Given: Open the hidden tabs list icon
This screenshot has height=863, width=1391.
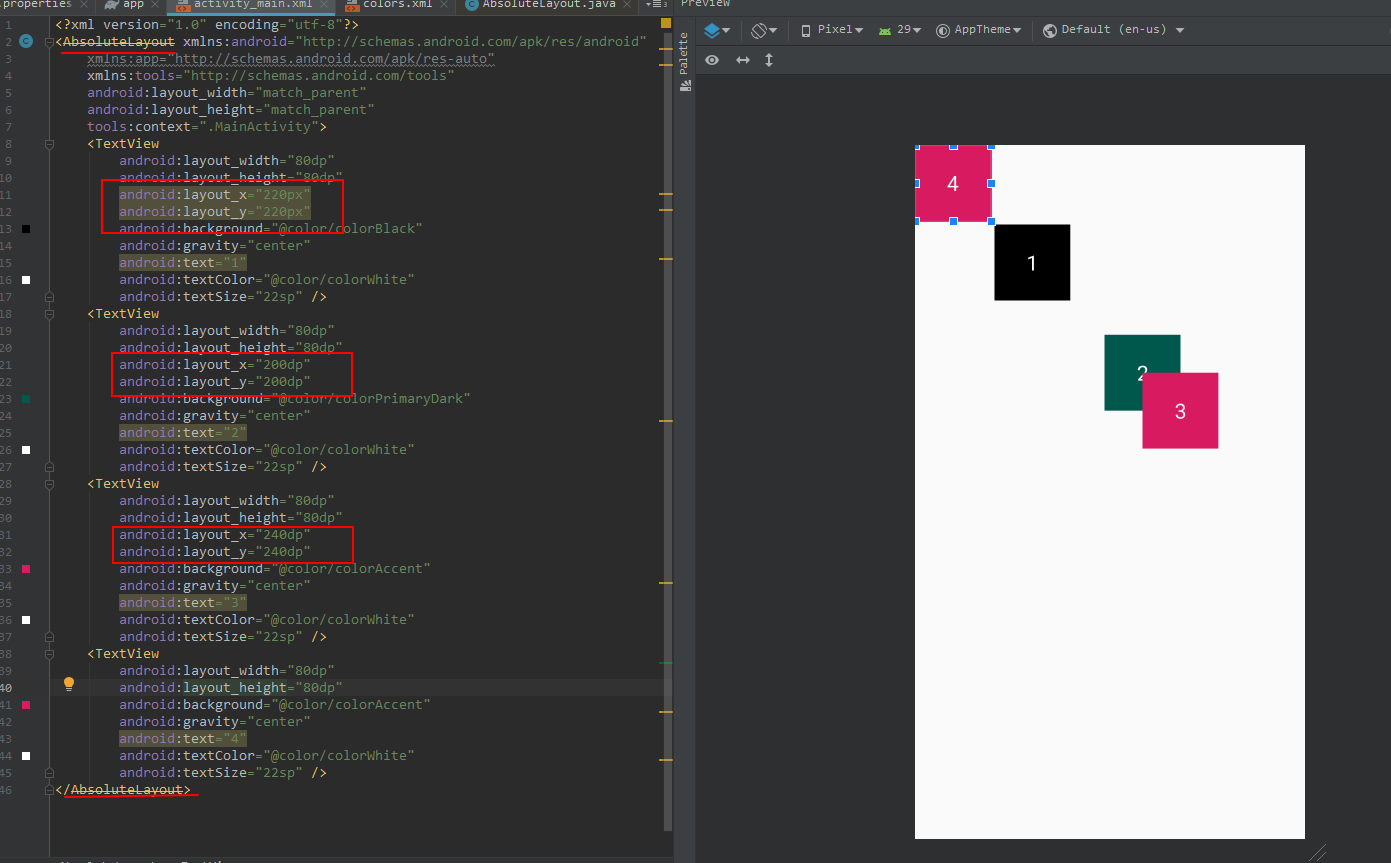Looking at the screenshot, I should point(655,5).
